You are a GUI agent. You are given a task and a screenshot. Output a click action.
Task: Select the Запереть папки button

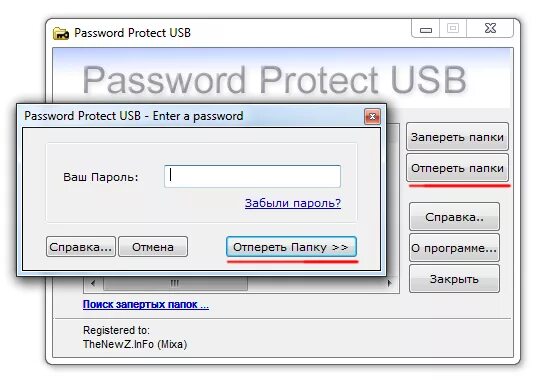(x=457, y=137)
